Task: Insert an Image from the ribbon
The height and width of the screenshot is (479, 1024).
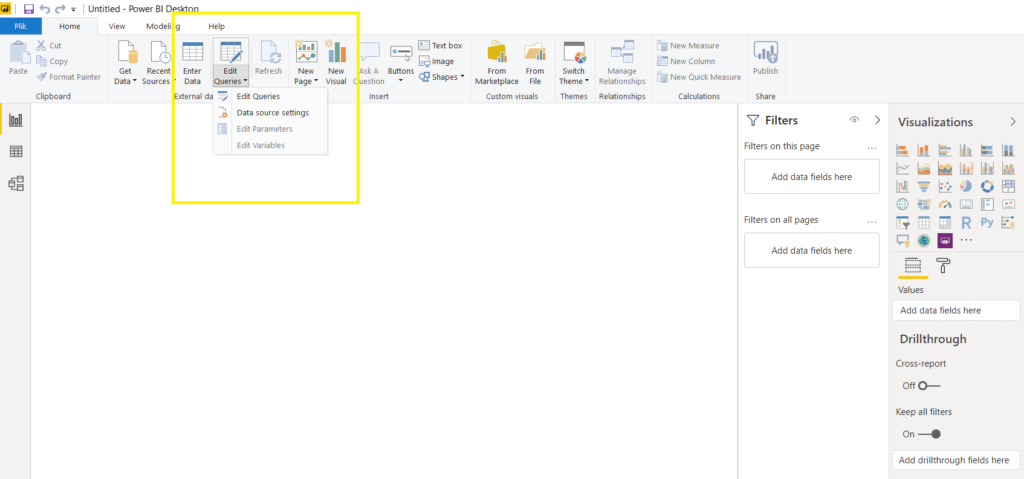Action: (x=436, y=61)
